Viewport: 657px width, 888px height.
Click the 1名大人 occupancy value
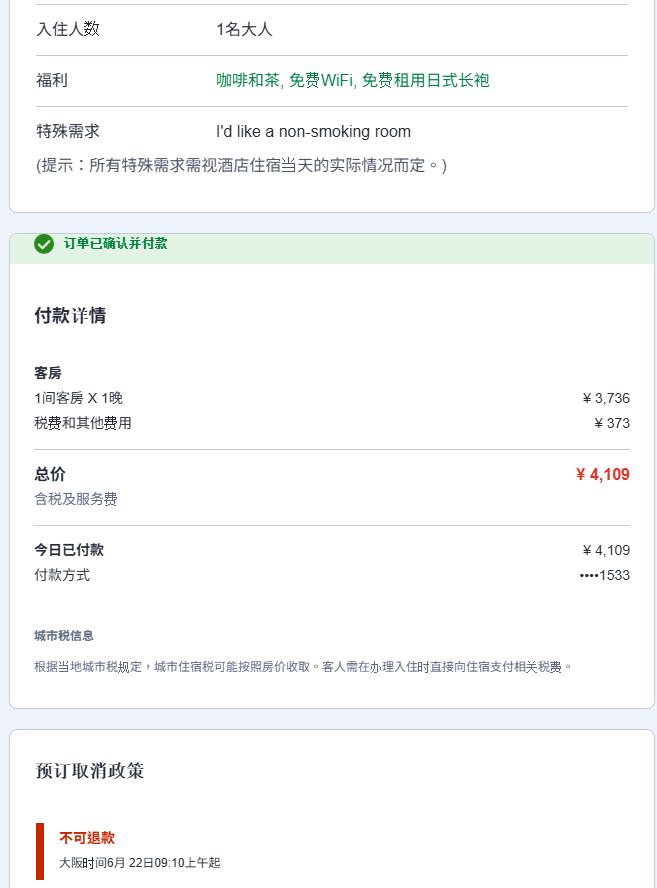pyautogui.click(x=244, y=29)
